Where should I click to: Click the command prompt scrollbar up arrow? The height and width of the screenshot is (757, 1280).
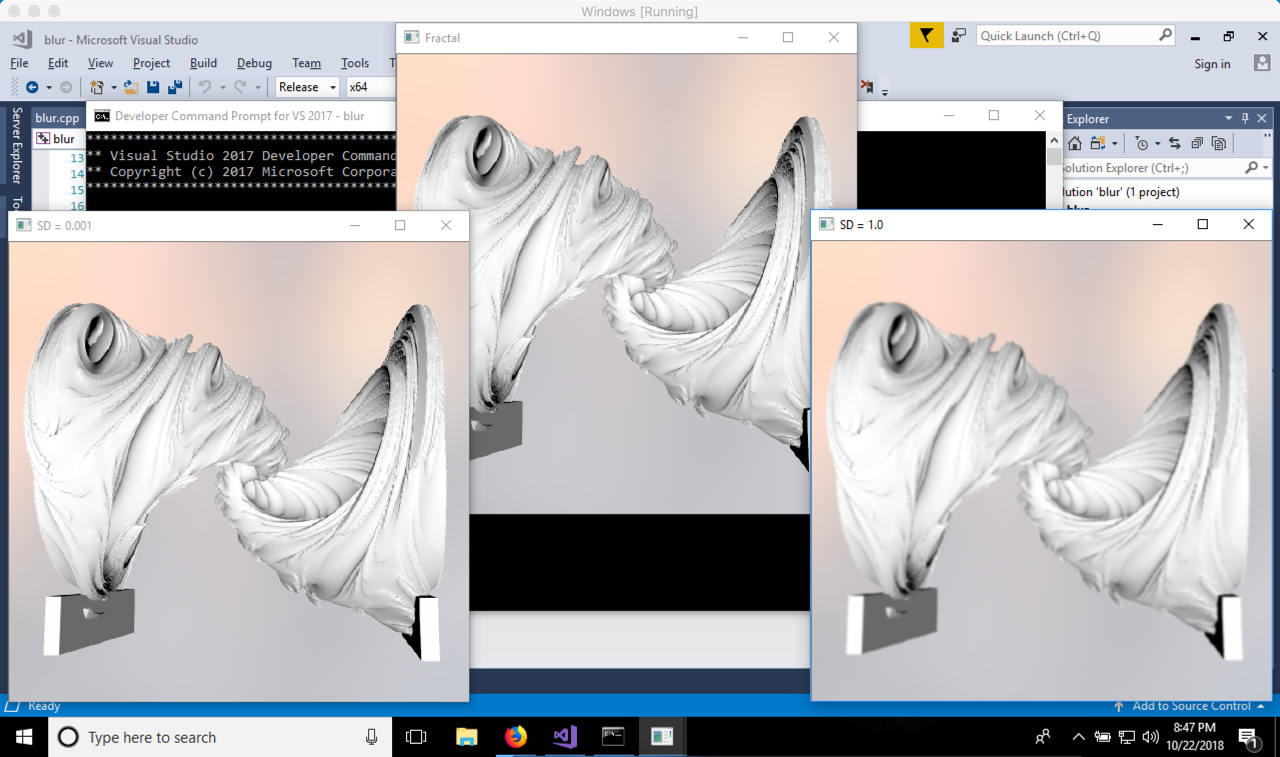(x=1053, y=140)
